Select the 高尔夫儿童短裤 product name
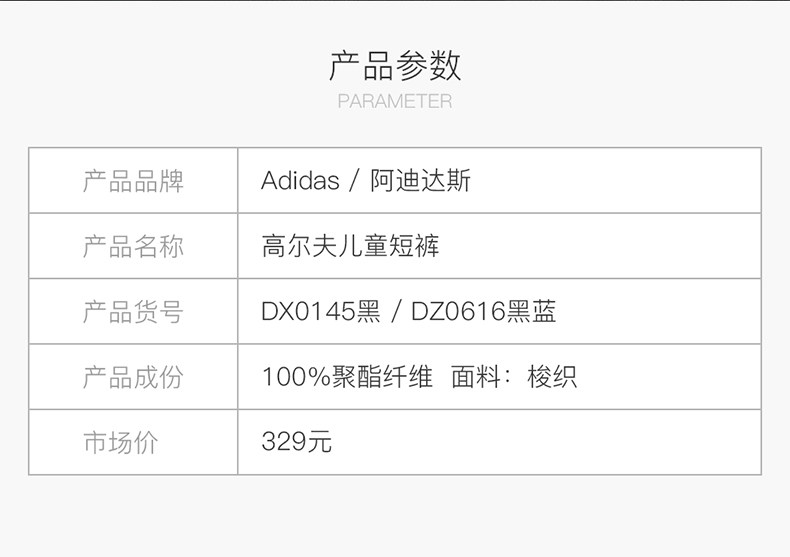790x557 pixels. click(x=350, y=246)
